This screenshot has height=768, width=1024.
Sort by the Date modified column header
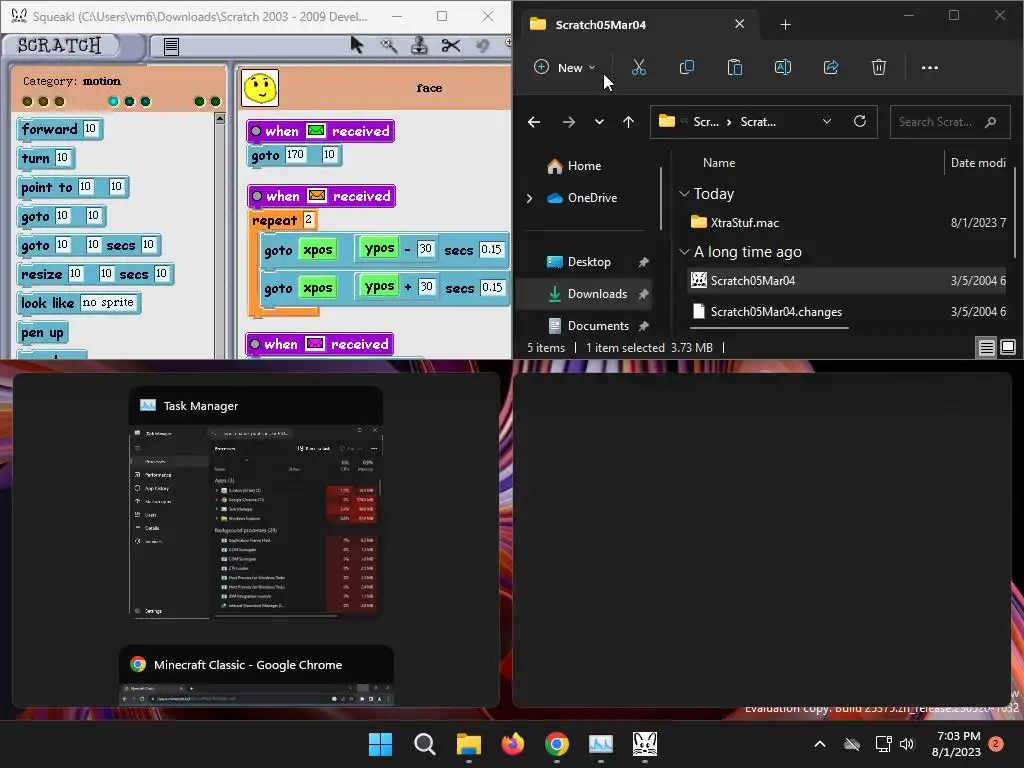978,163
